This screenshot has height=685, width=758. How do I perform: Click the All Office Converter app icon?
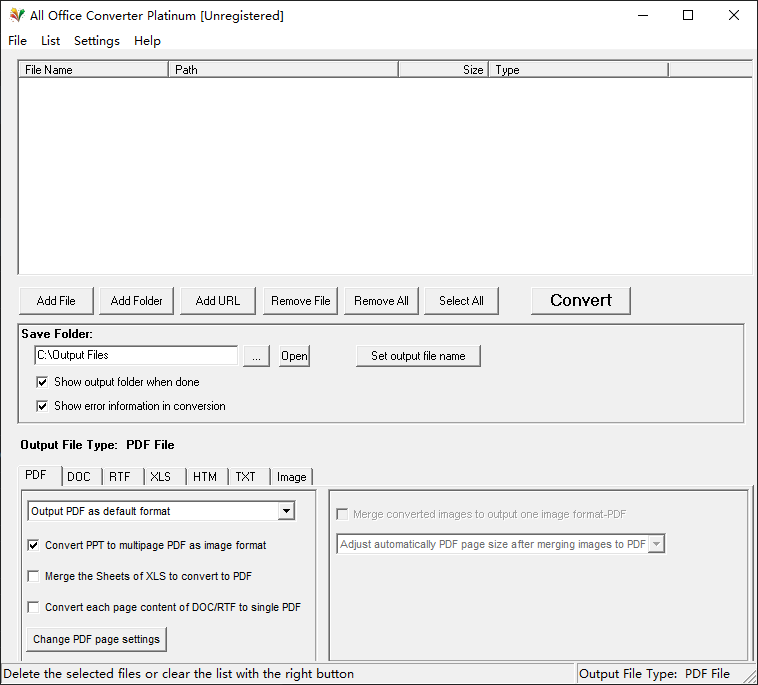click(x=17, y=15)
